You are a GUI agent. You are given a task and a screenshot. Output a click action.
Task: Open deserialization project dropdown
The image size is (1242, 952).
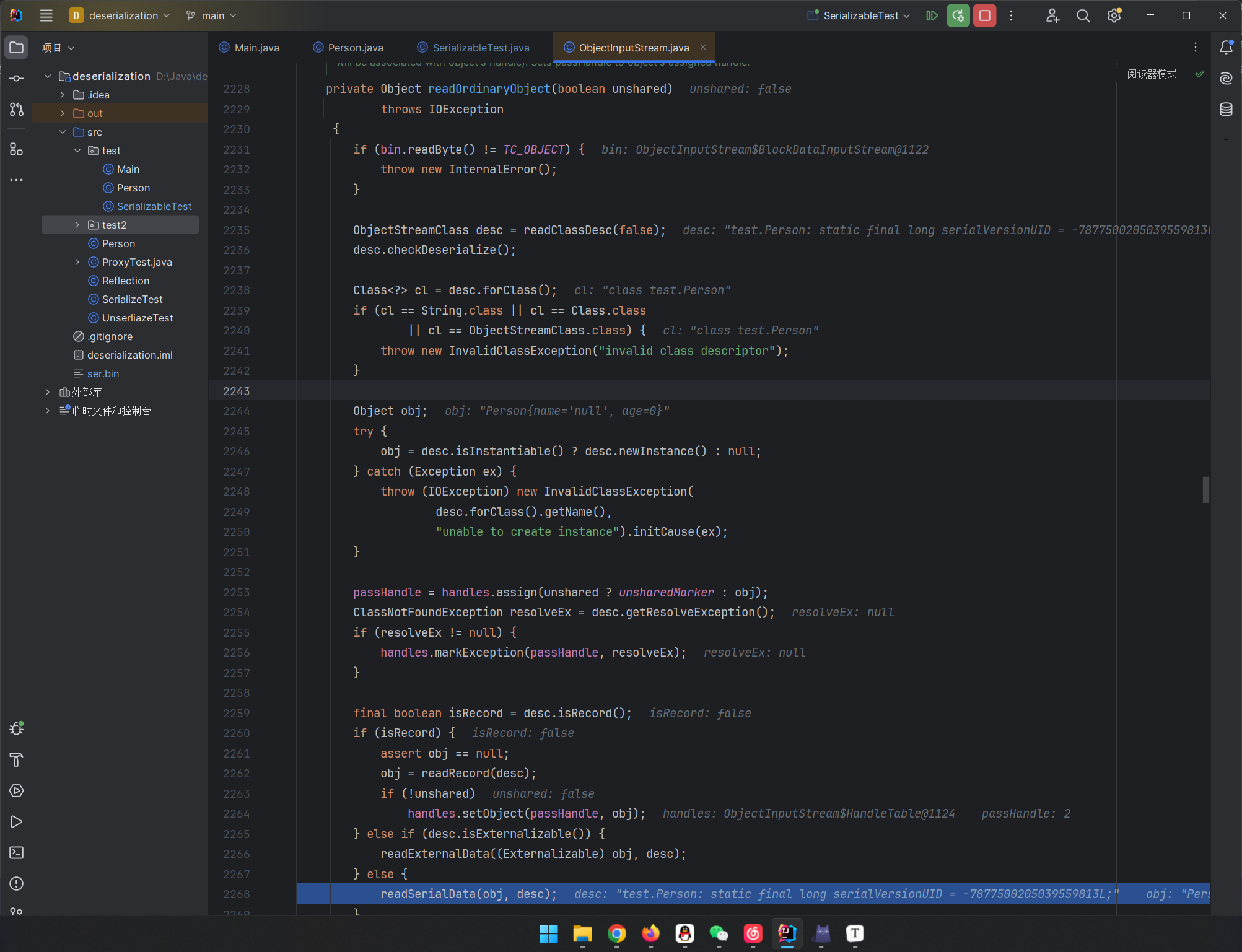[x=120, y=15]
